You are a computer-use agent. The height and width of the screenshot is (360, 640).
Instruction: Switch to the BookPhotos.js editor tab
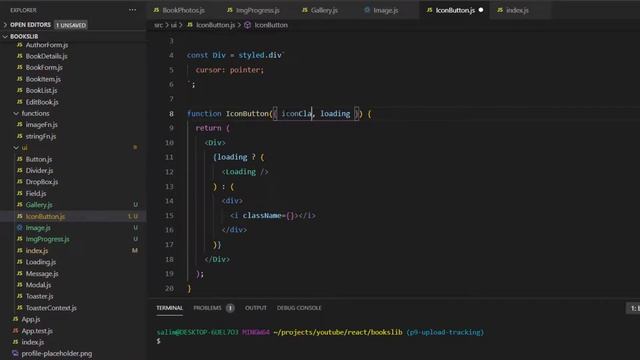pos(183,10)
